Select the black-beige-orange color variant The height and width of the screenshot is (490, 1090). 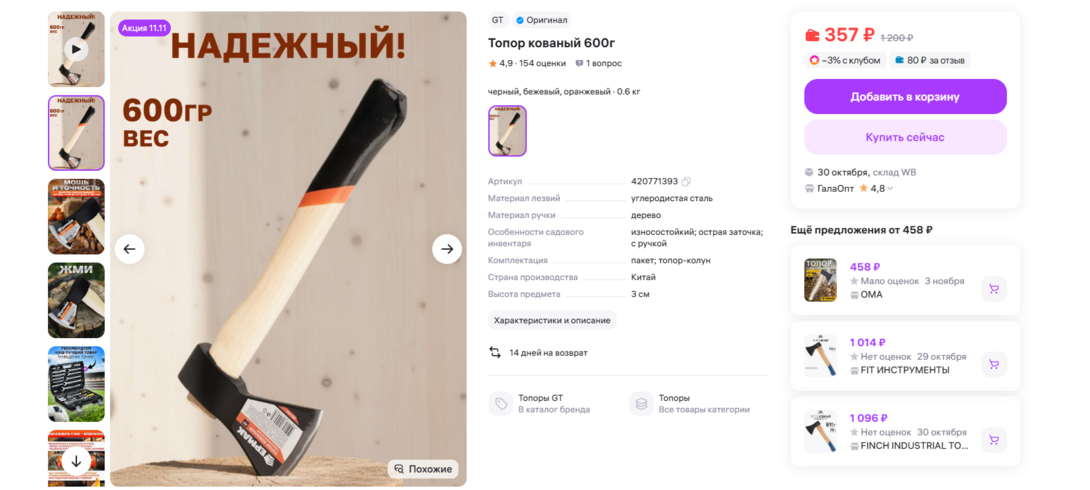[507, 131]
